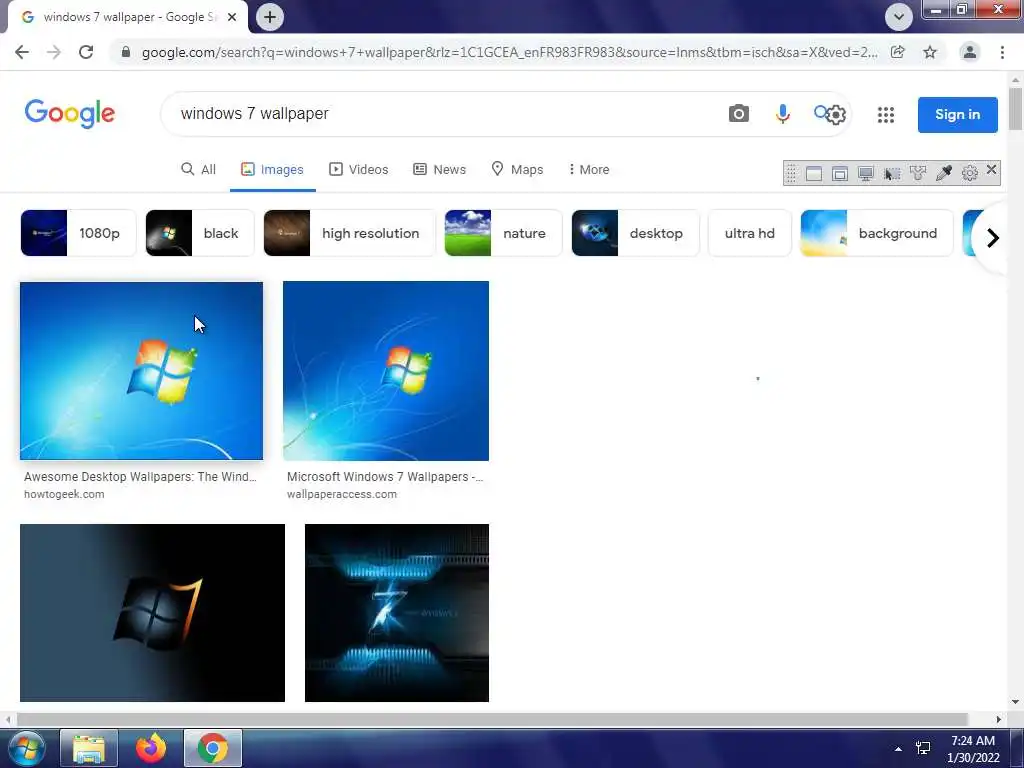
Task: Capture full window in screenshot toolbar
Action: (x=814, y=173)
